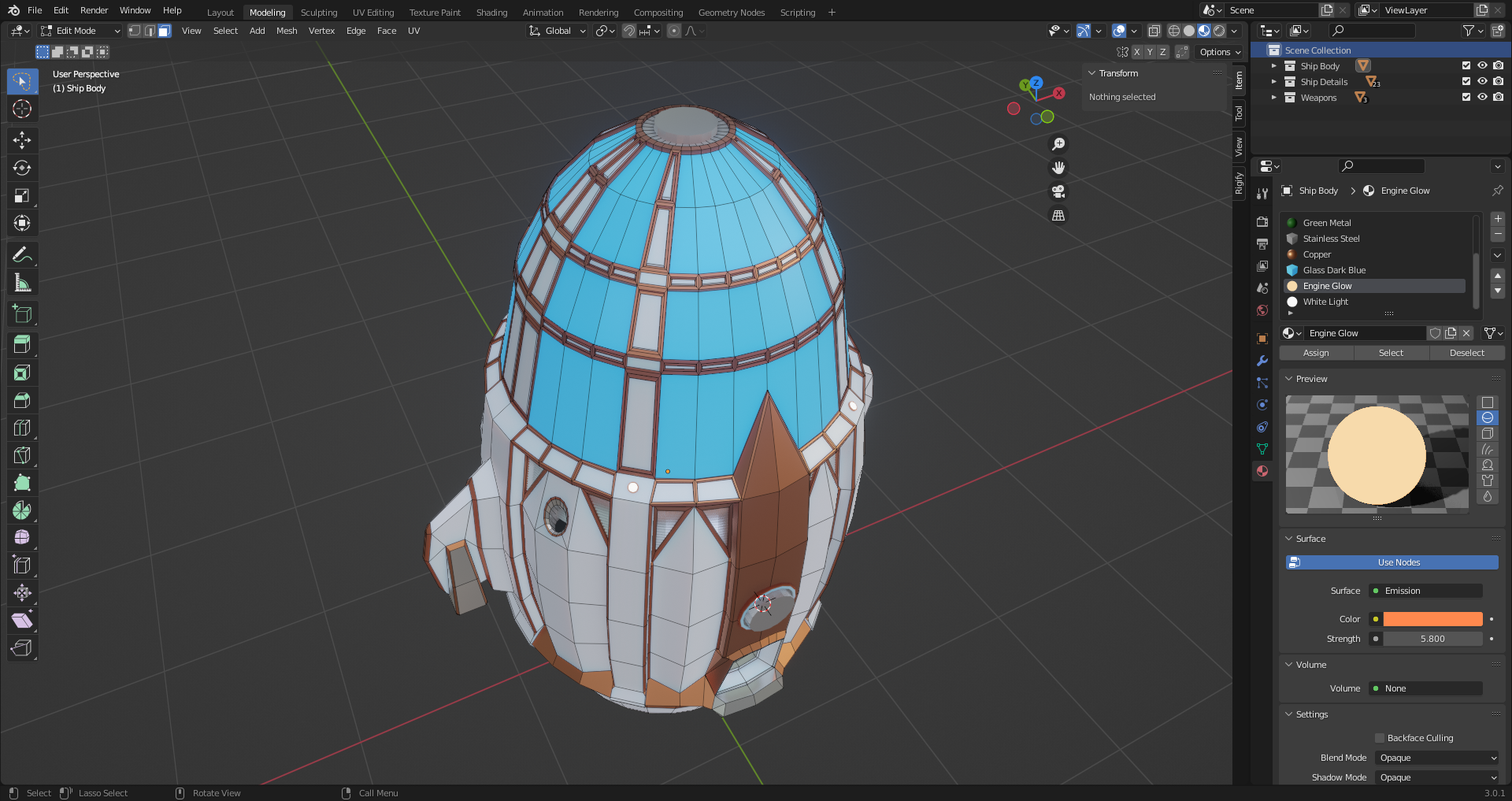
Task: Open the Mesh menu
Action: [x=287, y=31]
